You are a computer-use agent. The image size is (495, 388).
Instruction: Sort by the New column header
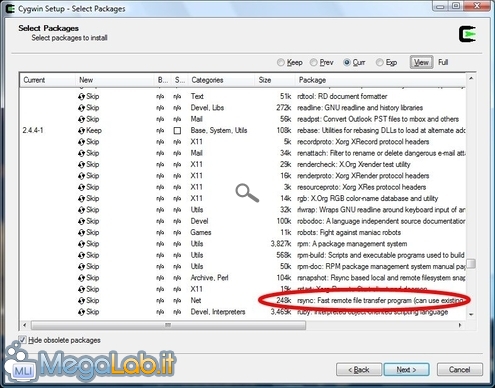[x=115, y=80]
